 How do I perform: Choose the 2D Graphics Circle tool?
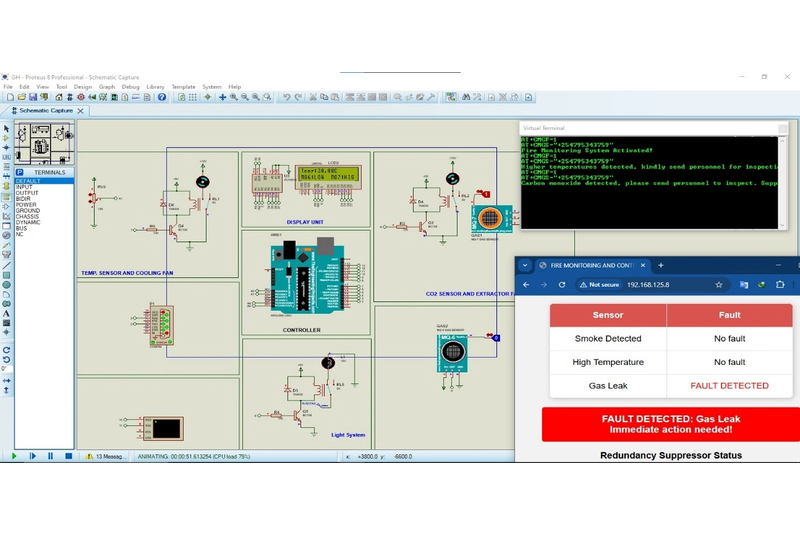[x=6, y=285]
